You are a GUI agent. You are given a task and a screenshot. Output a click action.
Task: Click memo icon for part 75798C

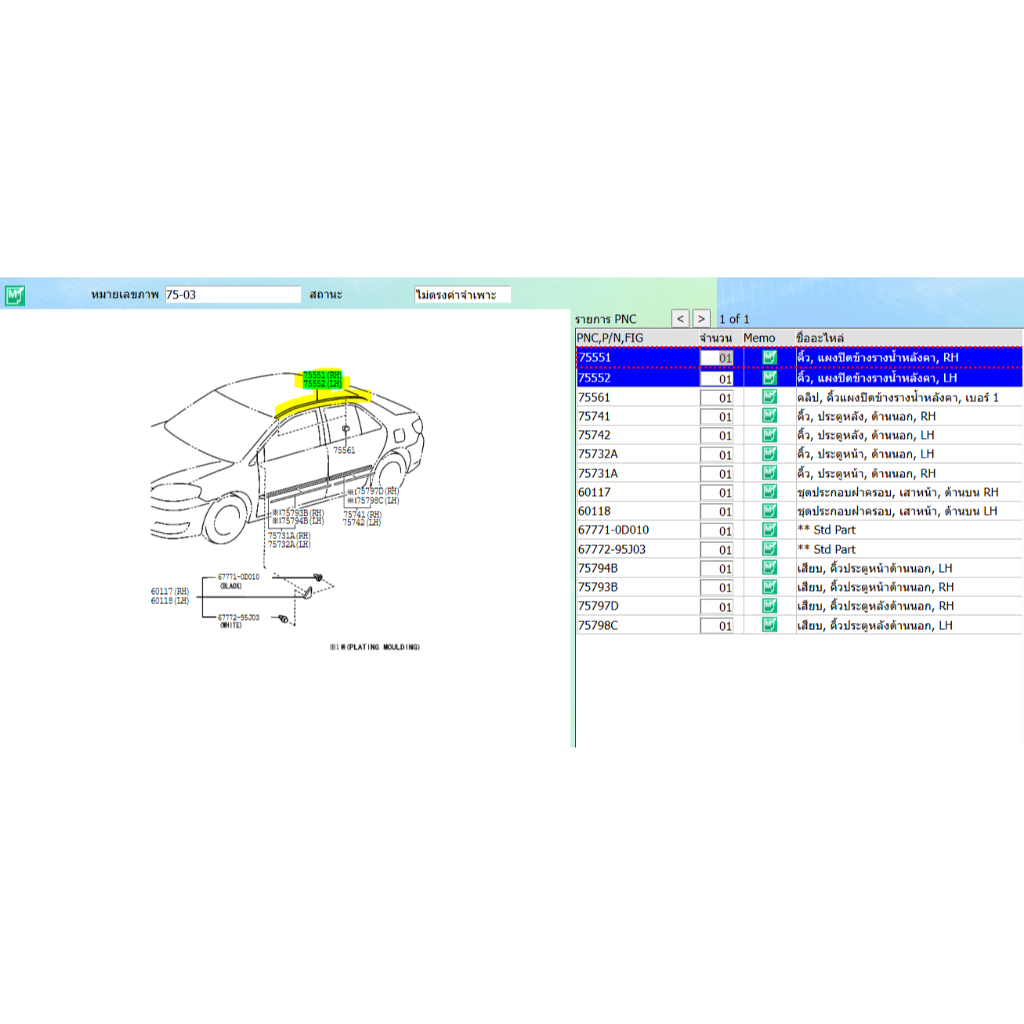769,626
